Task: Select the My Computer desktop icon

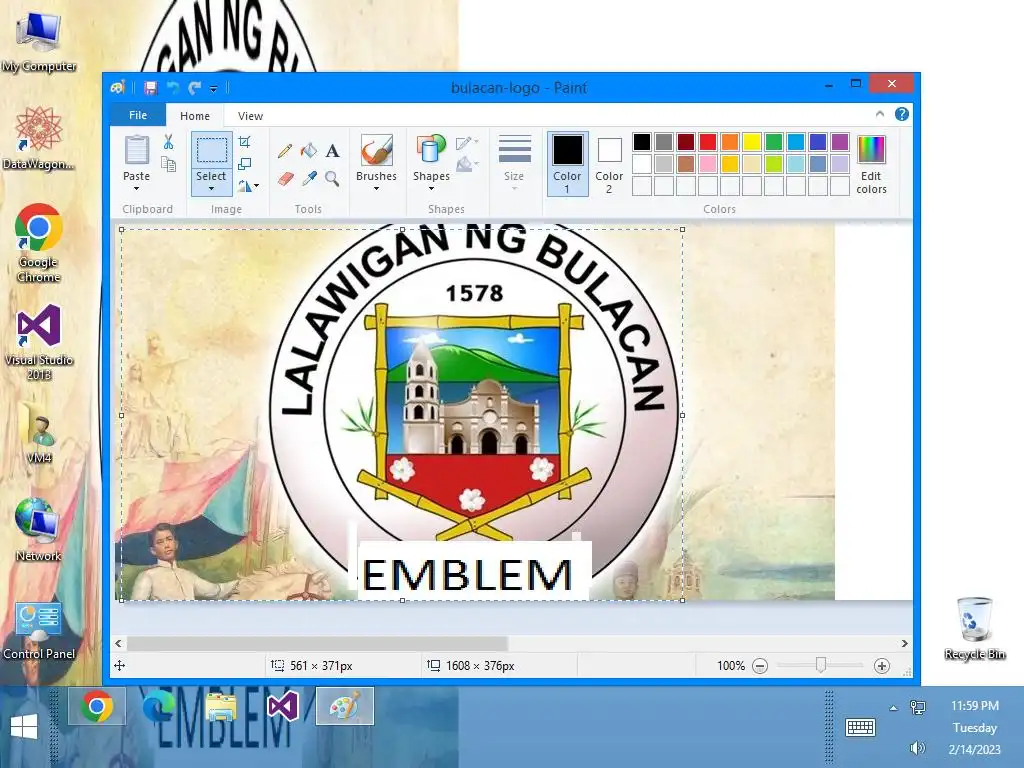Action: pyautogui.click(x=39, y=42)
